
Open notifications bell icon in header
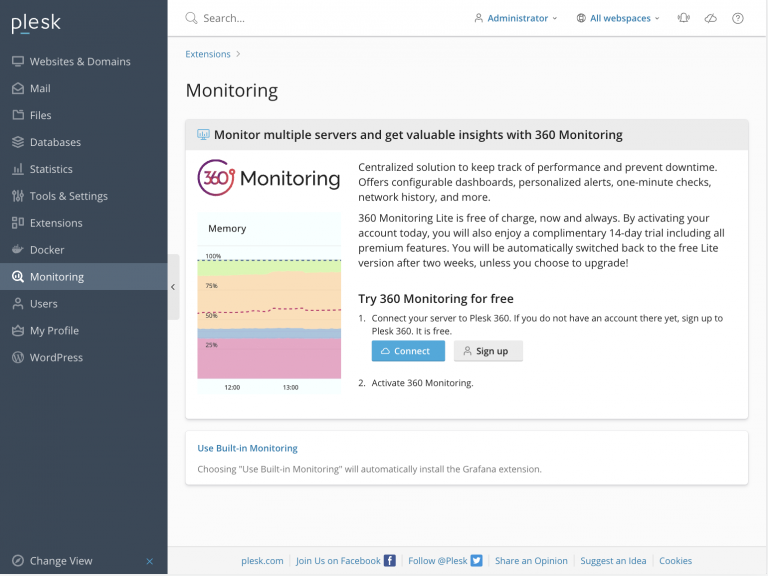pyautogui.click(x=684, y=18)
